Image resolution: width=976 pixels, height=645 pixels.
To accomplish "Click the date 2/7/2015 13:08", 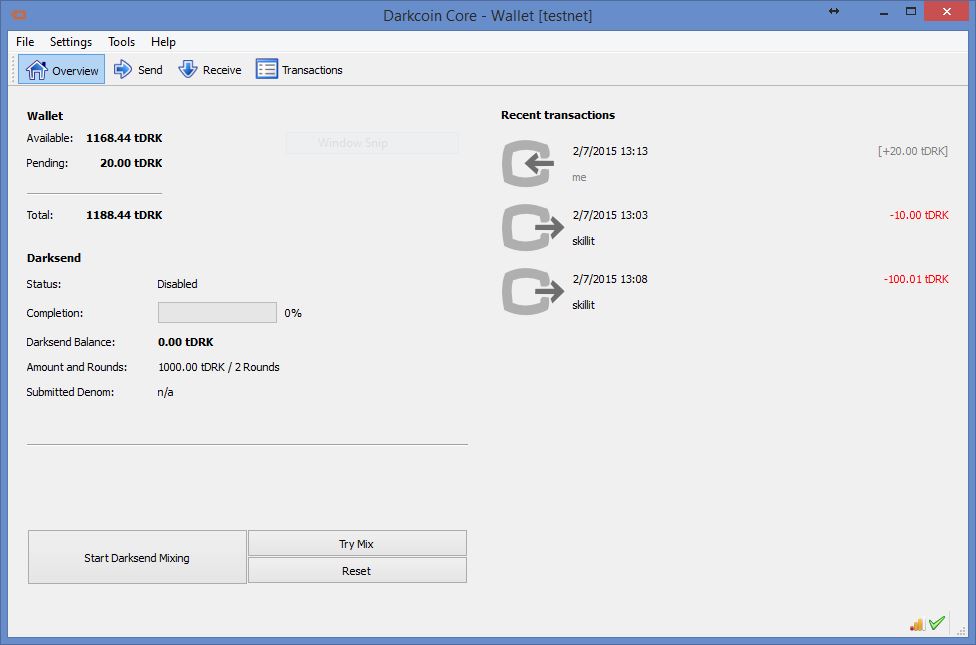I will click(610, 279).
